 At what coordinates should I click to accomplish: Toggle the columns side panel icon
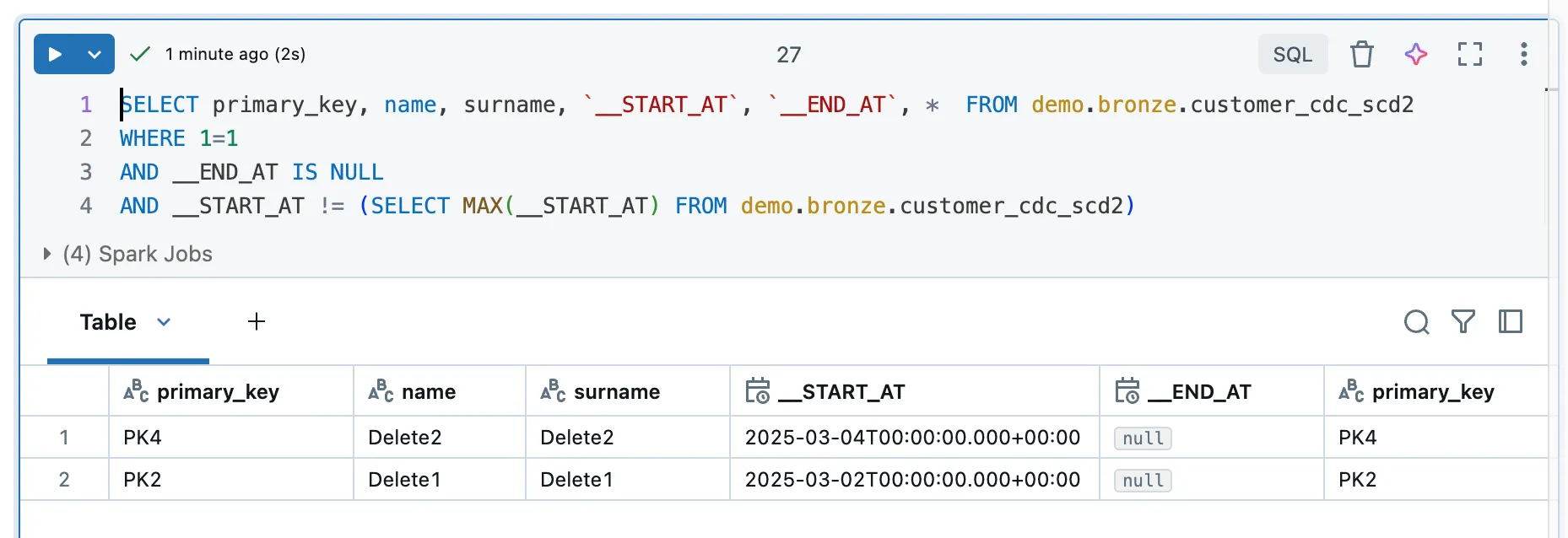pyautogui.click(x=1511, y=322)
